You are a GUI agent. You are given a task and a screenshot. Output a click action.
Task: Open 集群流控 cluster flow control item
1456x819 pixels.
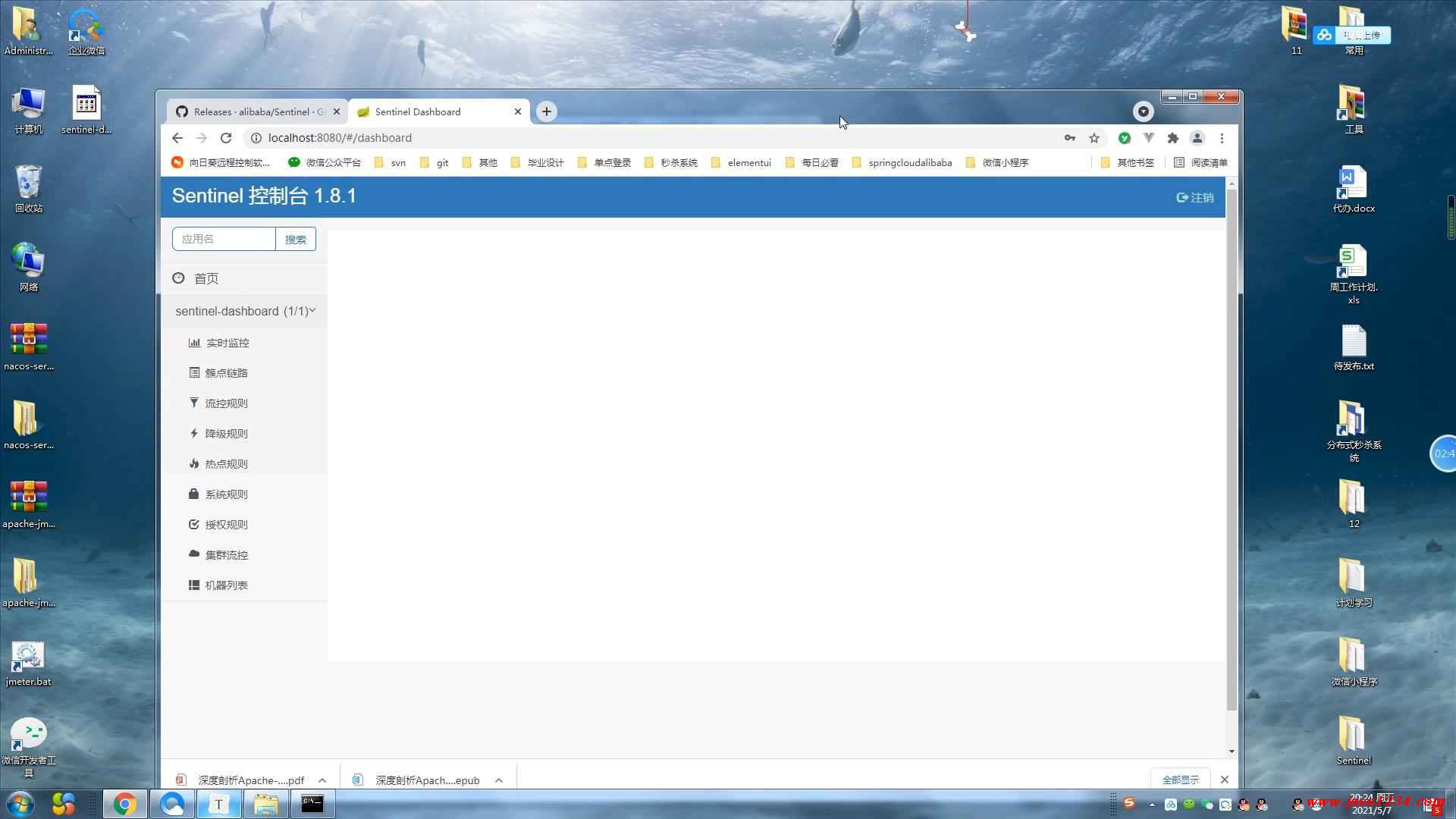218,555
